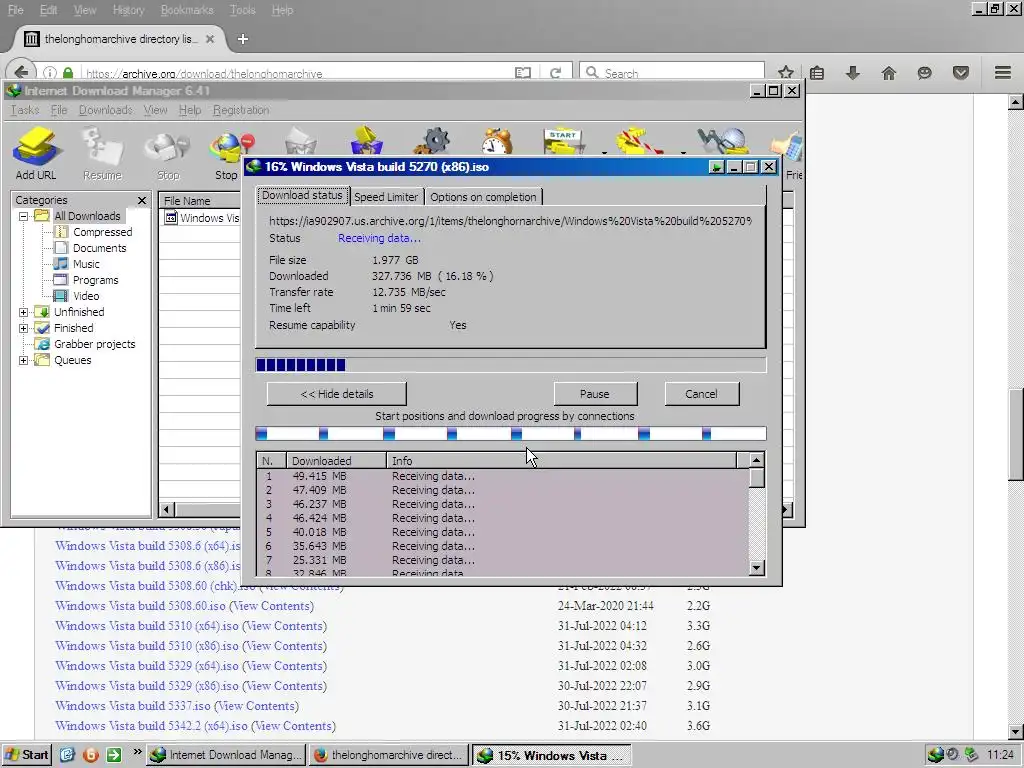Viewport: 1024px width, 768px height.
Task: Open Windows Vista build 5310 (x64).iso link
Action: pos(147,626)
